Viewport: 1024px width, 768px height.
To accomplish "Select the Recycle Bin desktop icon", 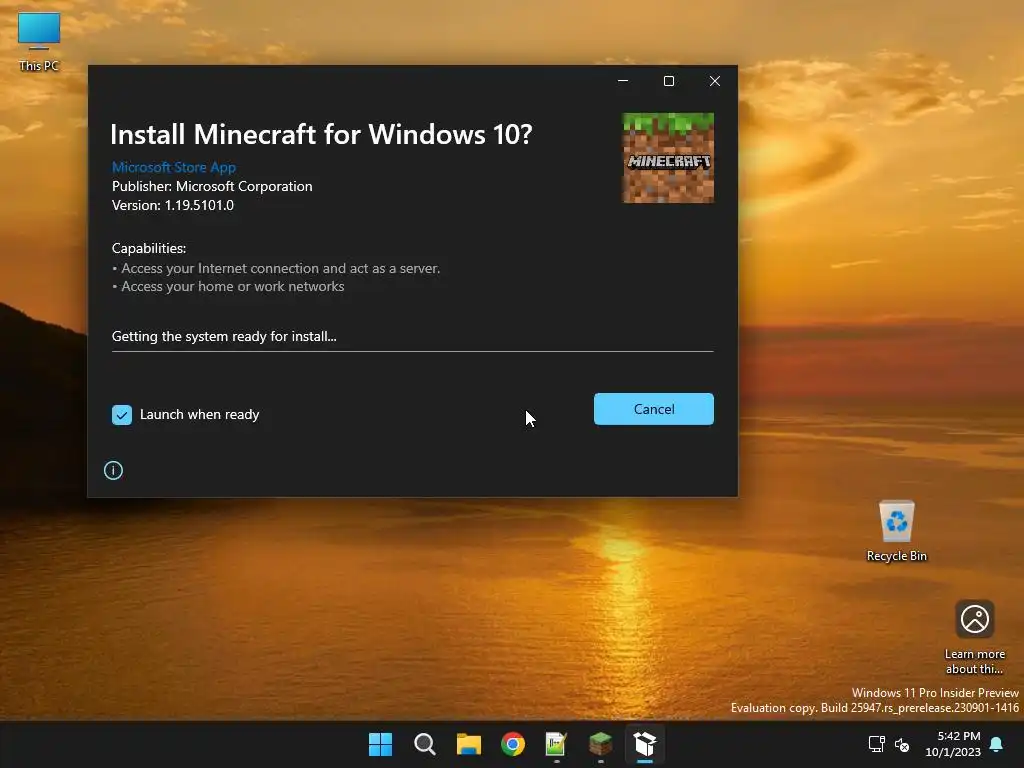I will (x=897, y=531).
